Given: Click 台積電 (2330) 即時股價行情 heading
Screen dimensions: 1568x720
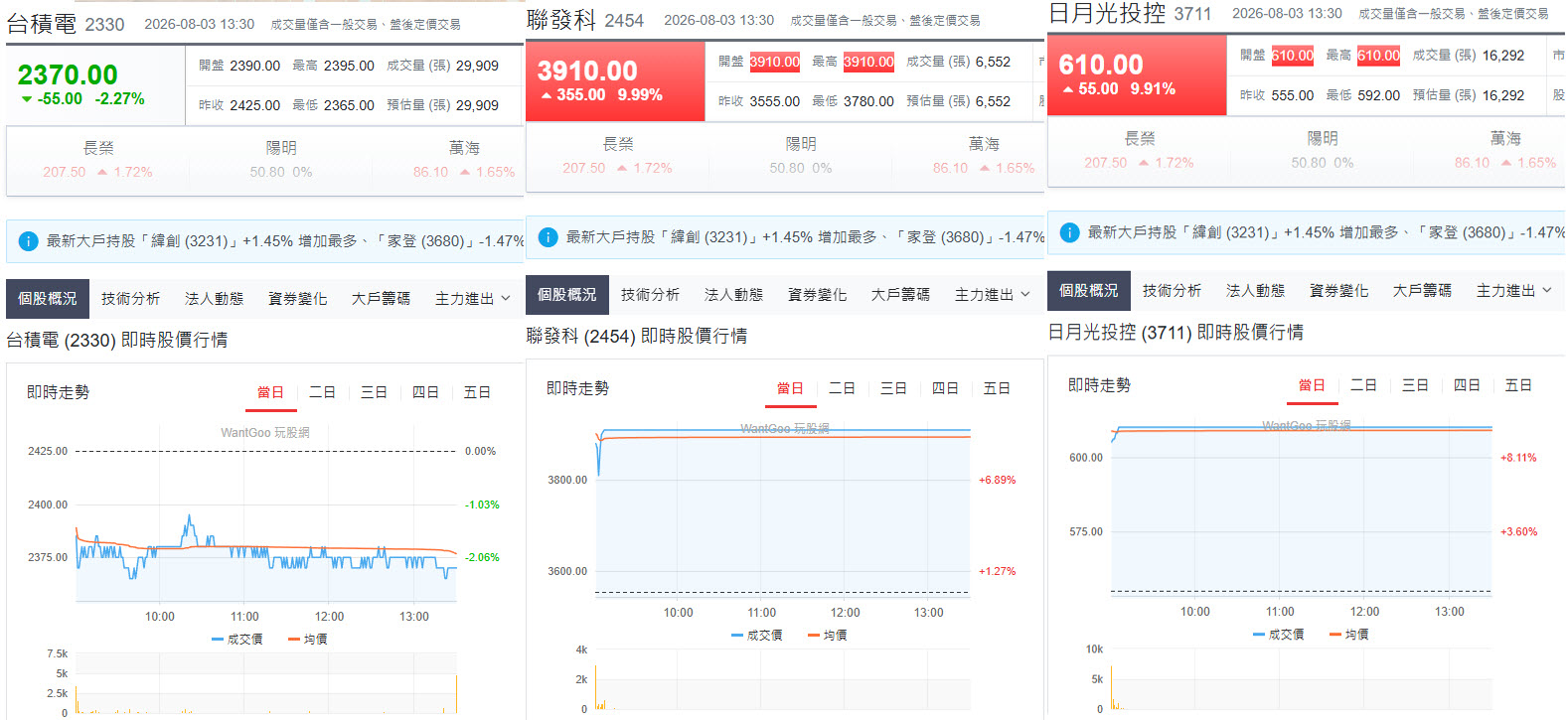Looking at the screenshot, I should pyautogui.click(x=117, y=341).
